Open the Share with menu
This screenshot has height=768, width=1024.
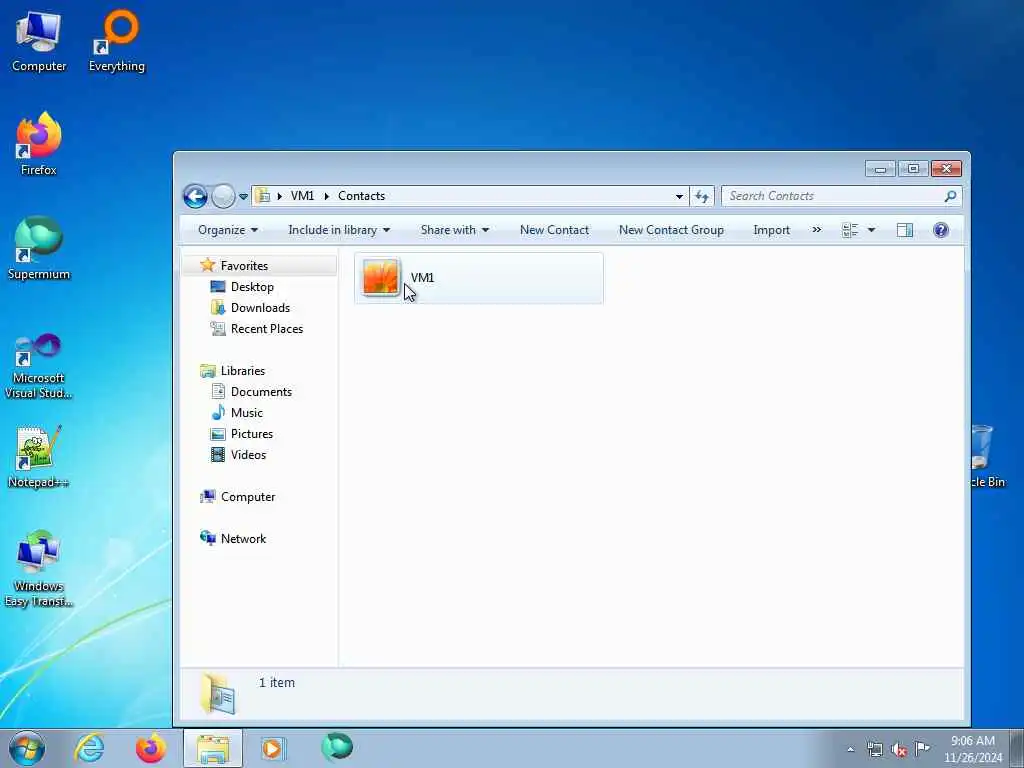point(455,230)
